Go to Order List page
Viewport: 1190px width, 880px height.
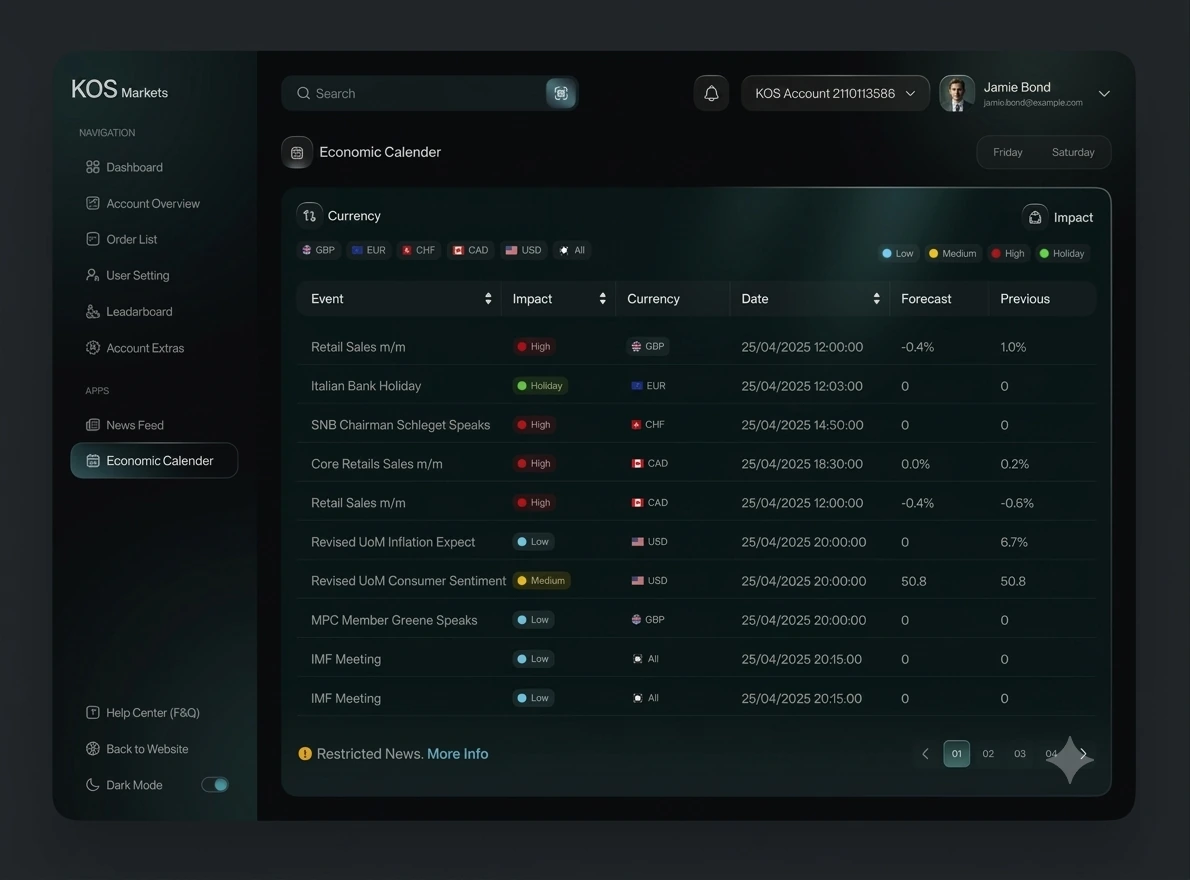click(121, 239)
